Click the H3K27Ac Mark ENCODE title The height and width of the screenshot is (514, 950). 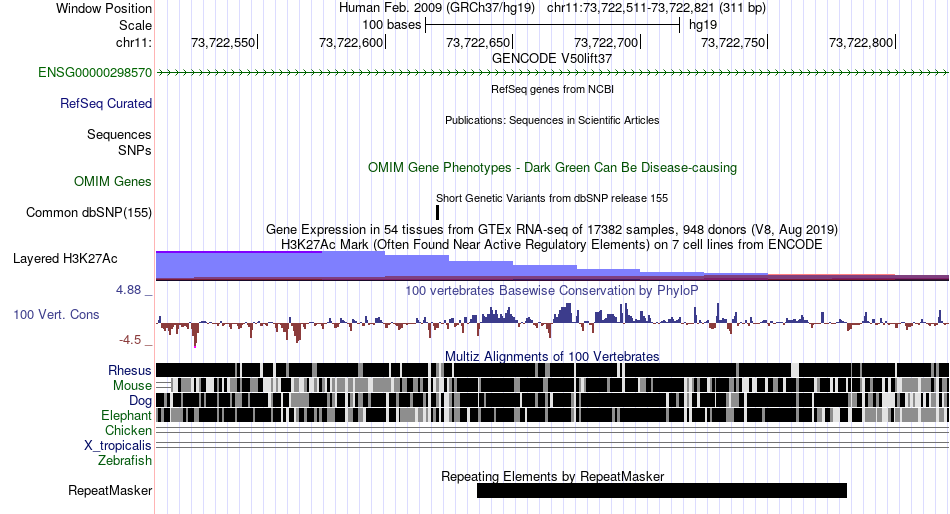(552, 244)
